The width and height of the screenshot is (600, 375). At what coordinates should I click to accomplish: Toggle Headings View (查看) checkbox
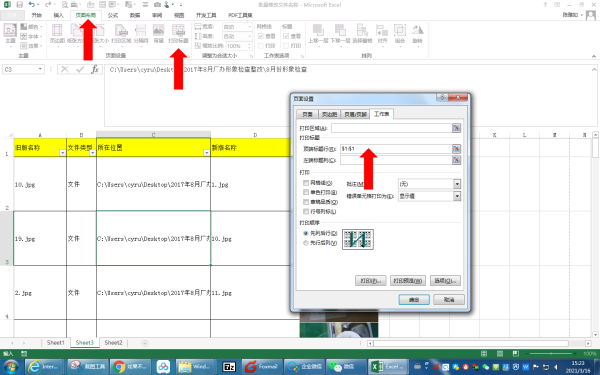(286, 36)
